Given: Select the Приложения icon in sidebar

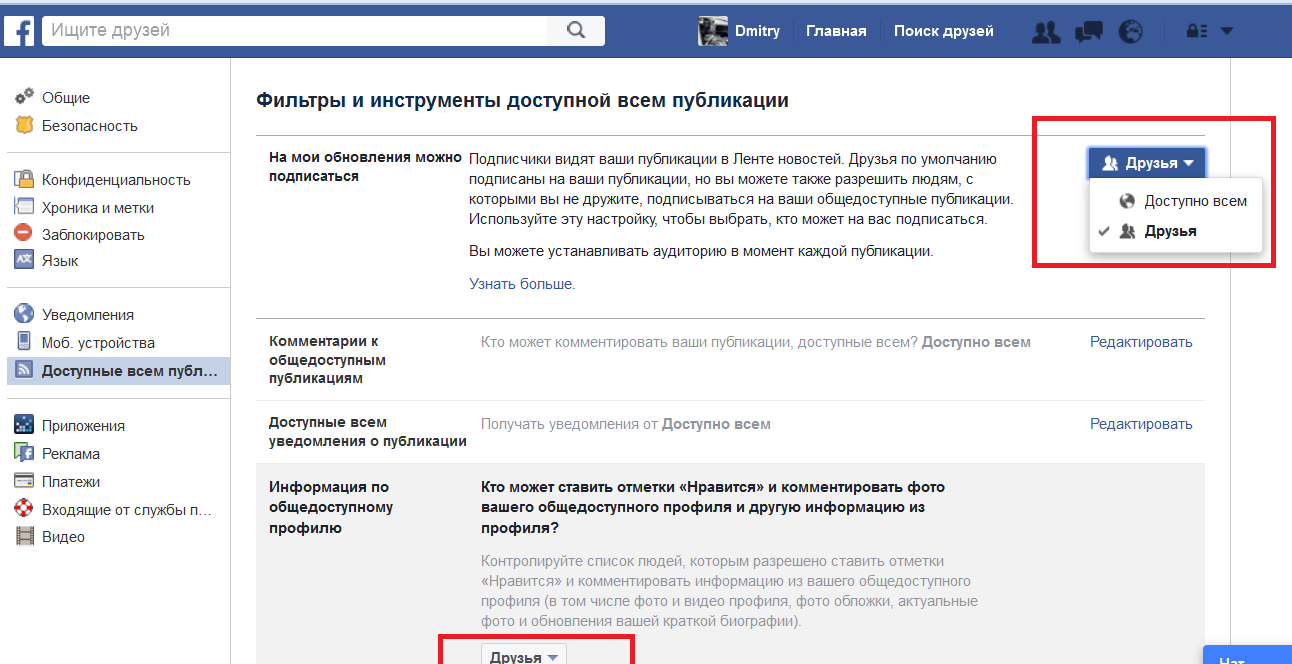Looking at the screenshot, I should click(25, 425).
